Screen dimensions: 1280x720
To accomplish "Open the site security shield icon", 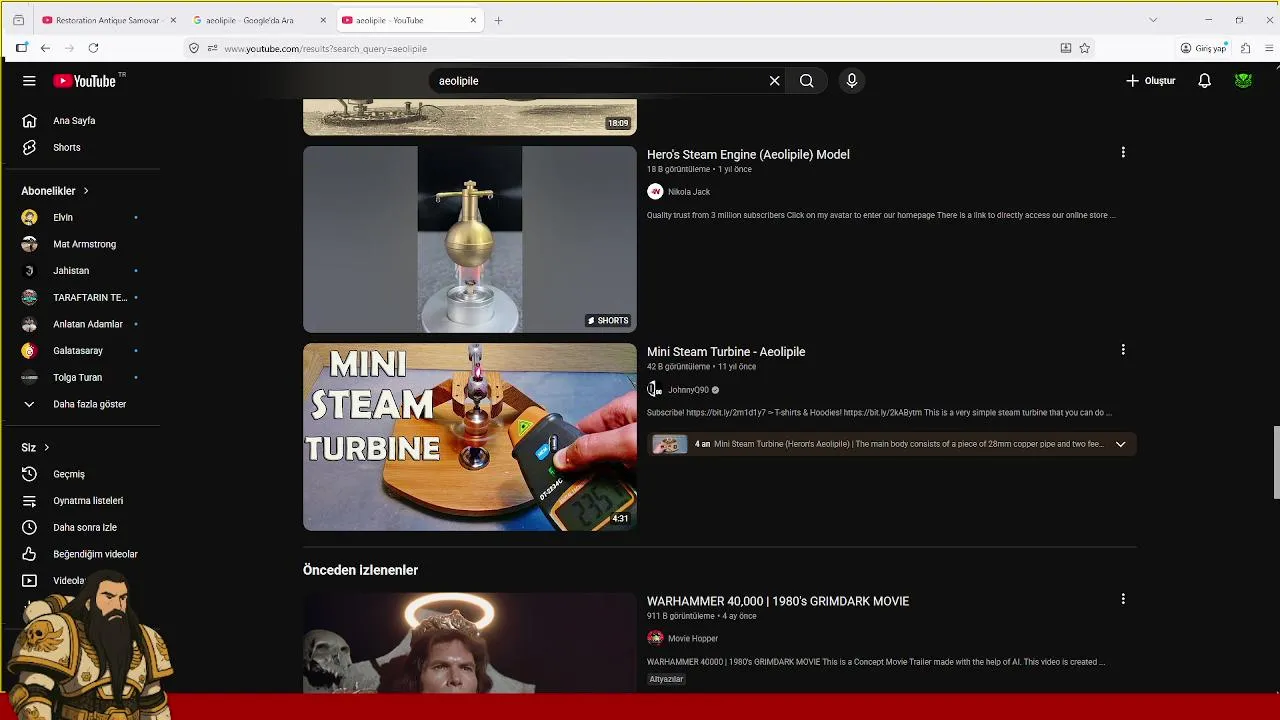I will pos(194,48).
